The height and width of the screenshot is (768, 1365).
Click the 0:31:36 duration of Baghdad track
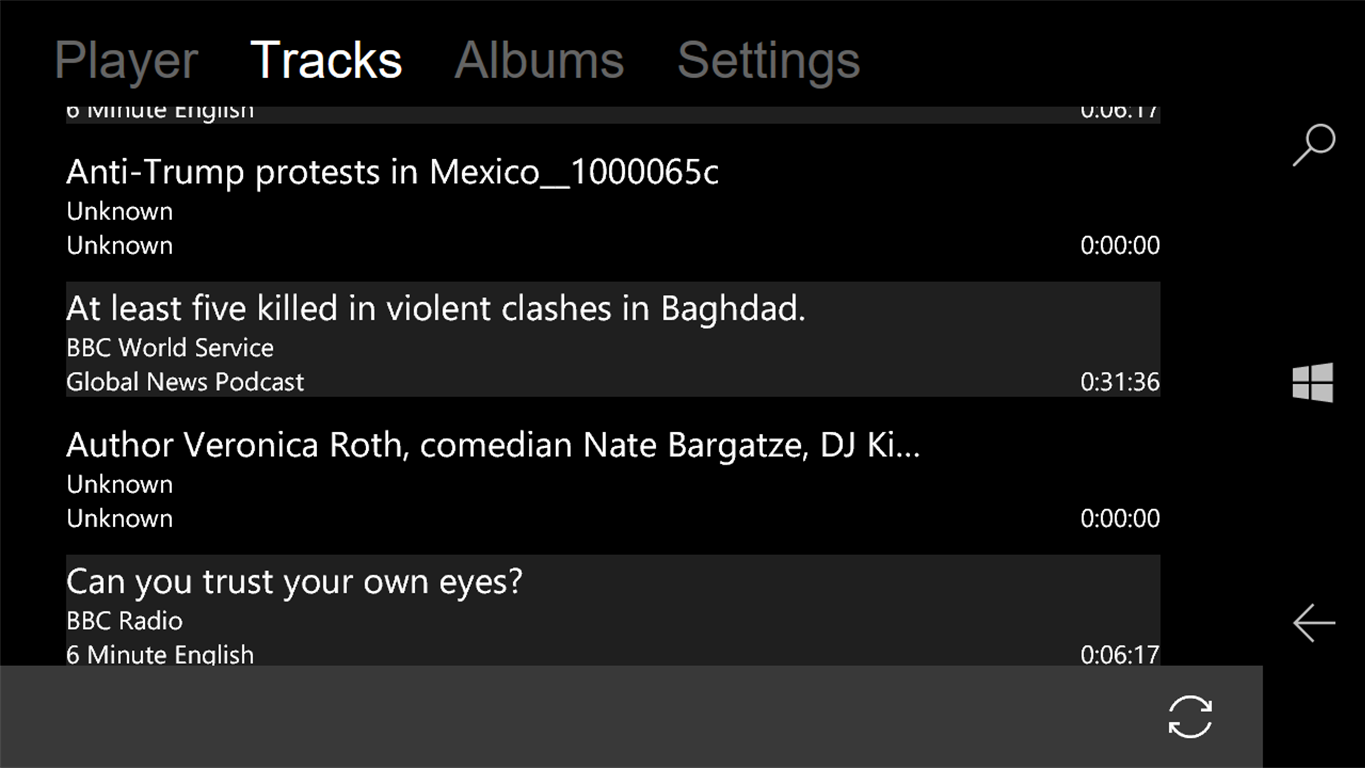tap(1119, 382)
